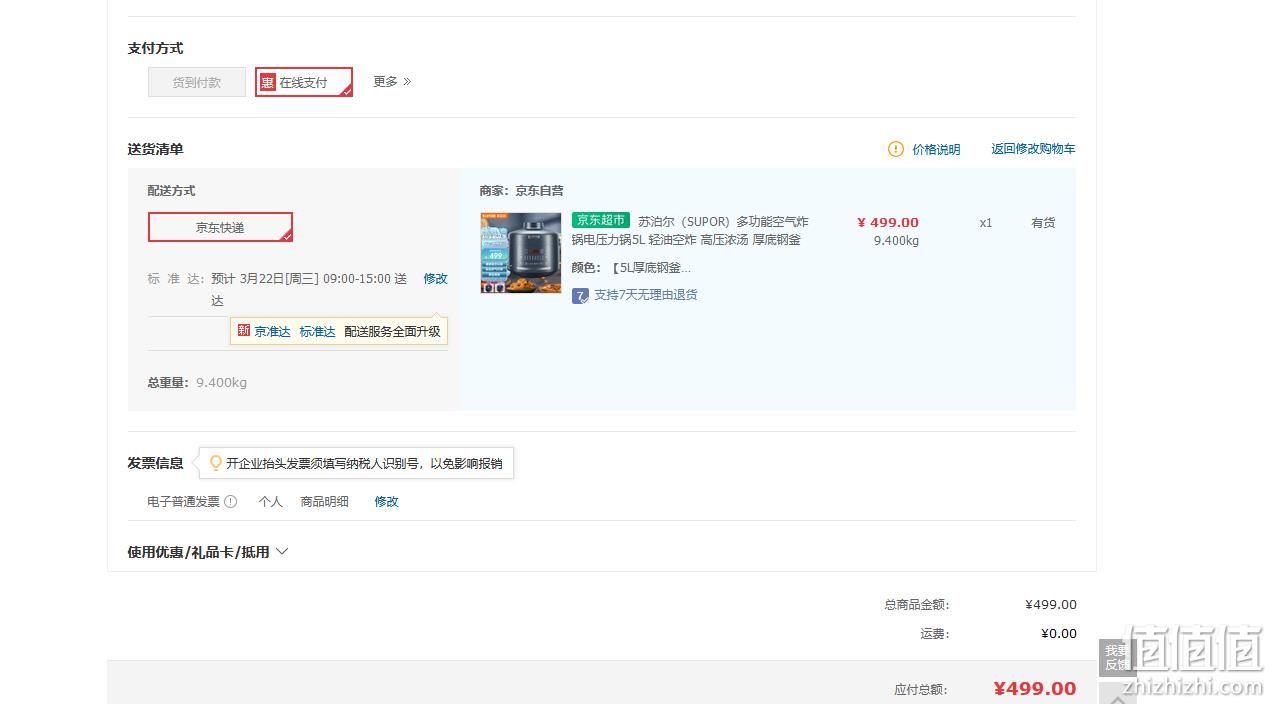Click the 配送服务全面升级 notice text

392,331
